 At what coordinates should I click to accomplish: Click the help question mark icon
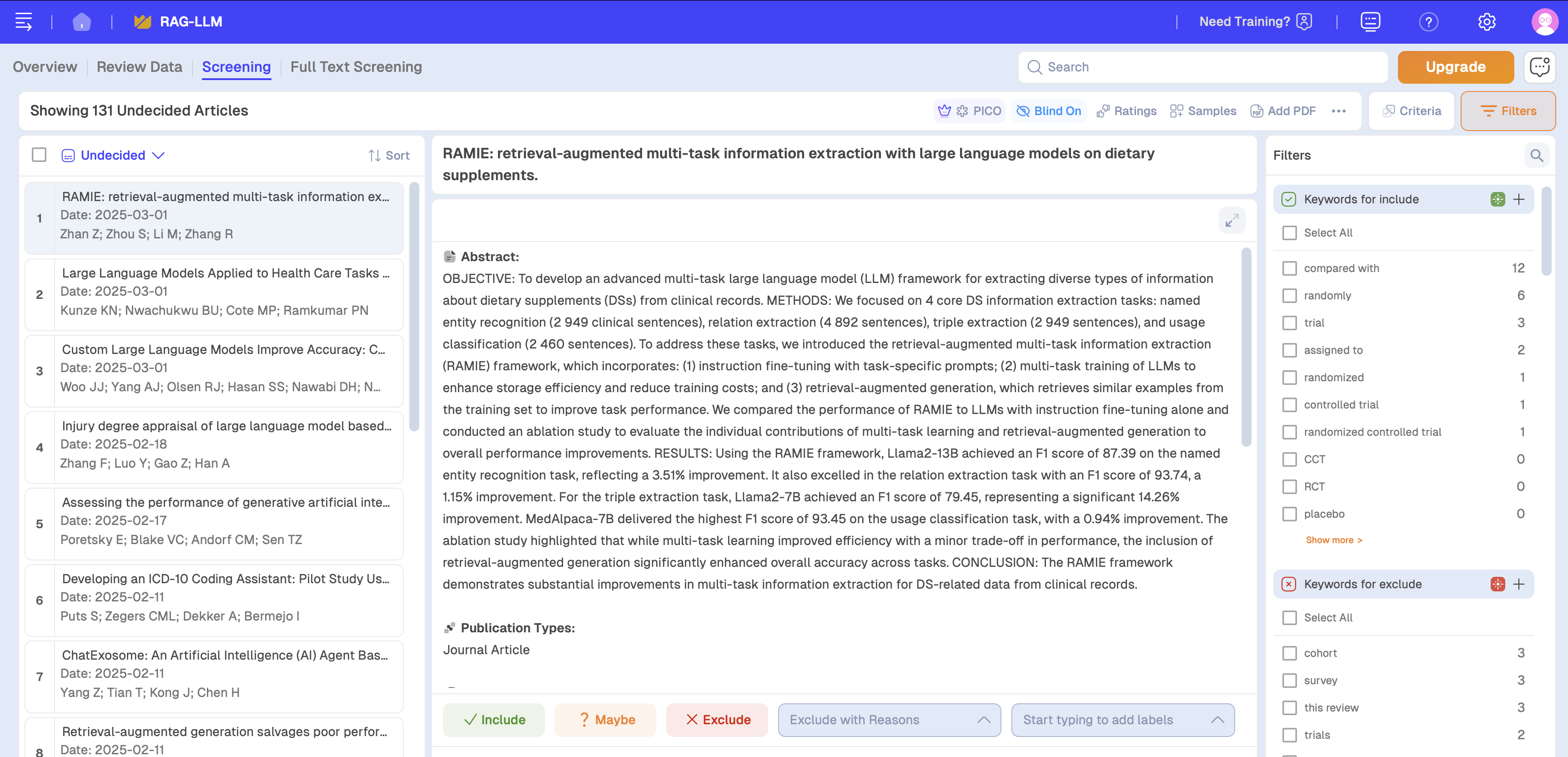(1428, 22)
